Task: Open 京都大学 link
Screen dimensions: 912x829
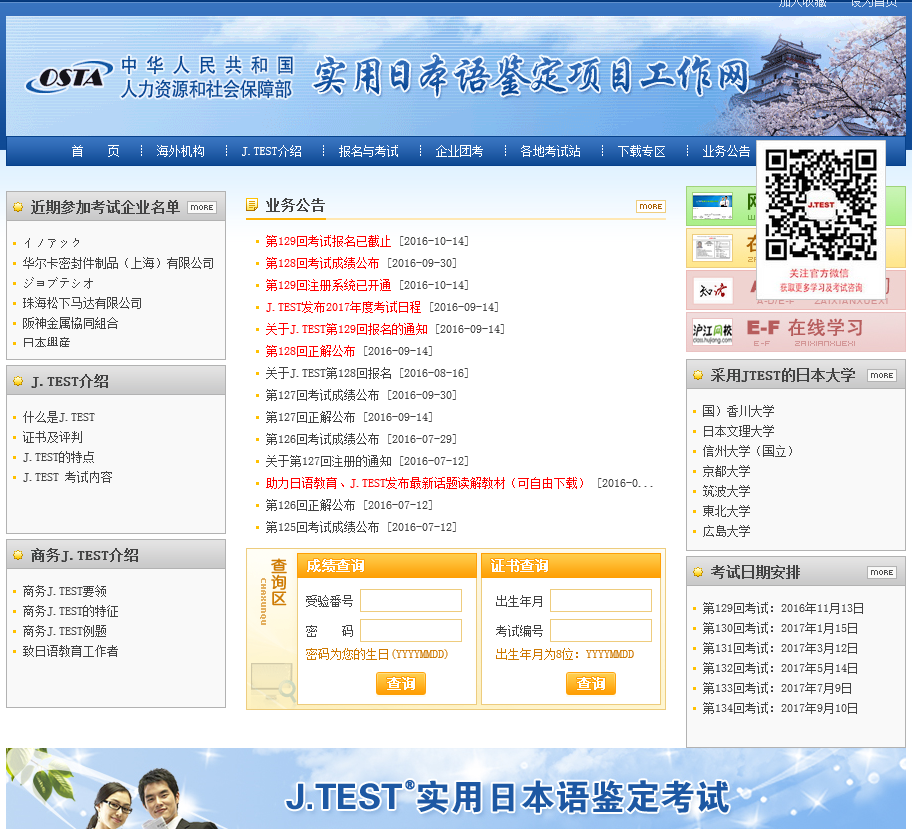Action: [726, 472]
